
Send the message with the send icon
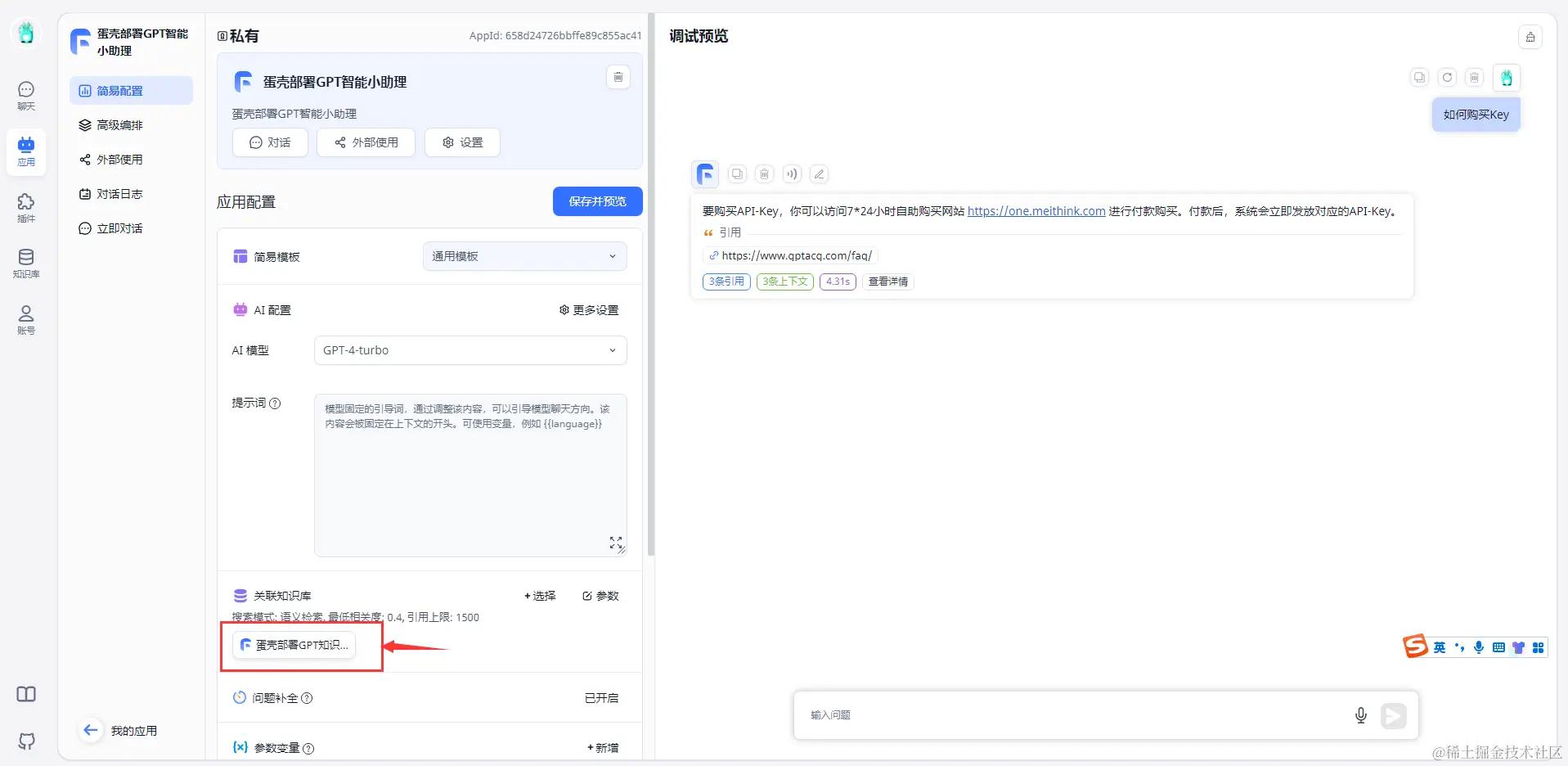[x=1393, y=715]
